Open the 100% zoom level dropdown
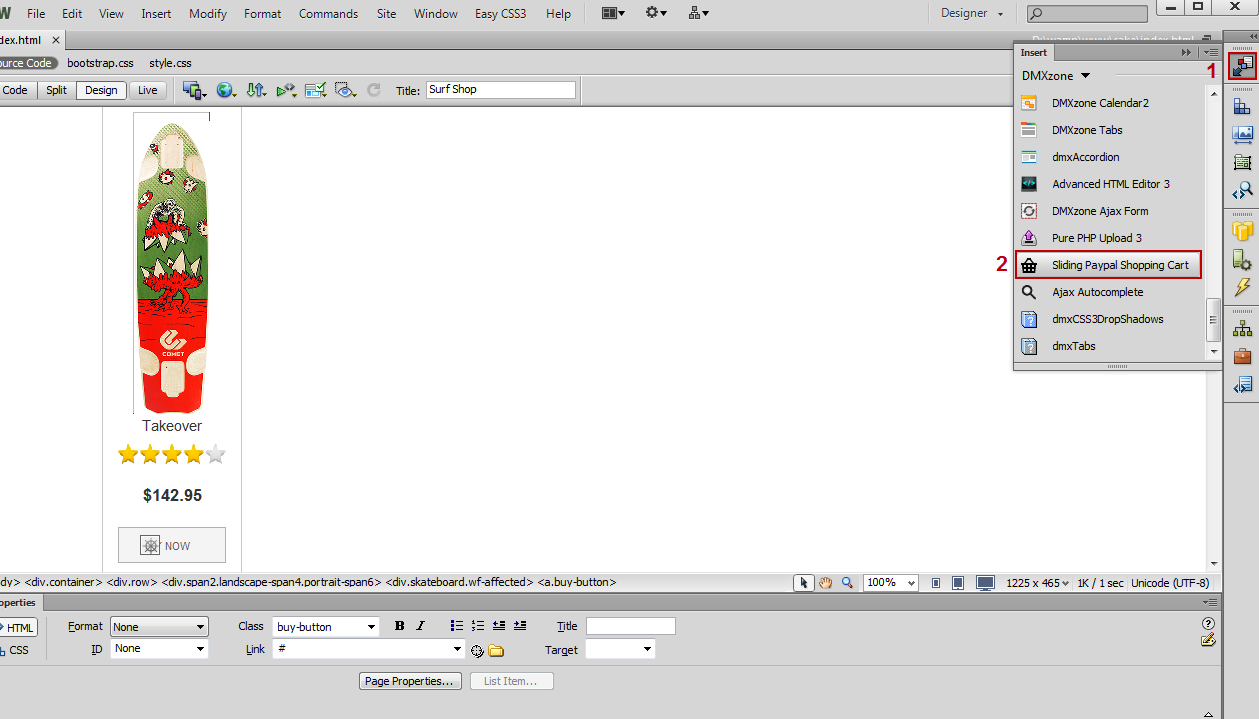The height and width of the screenshot is (719, 1259). [x=890, y=583]
